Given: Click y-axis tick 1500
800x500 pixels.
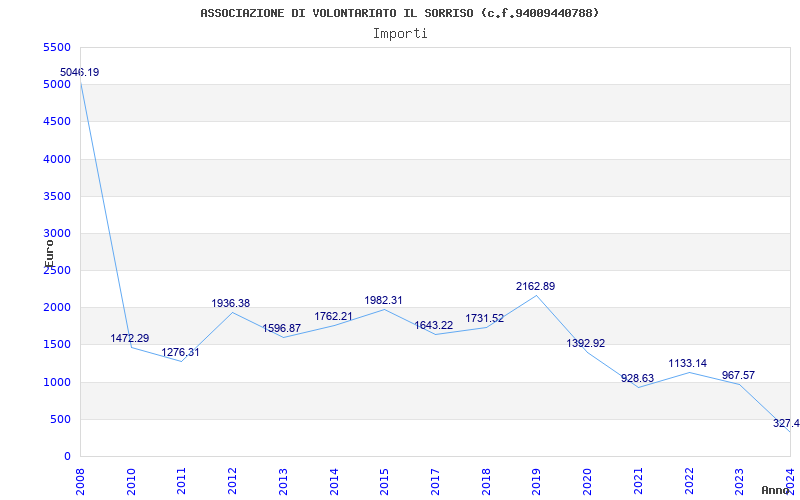Looking at the screenshot, I should (x=57, y=345).
